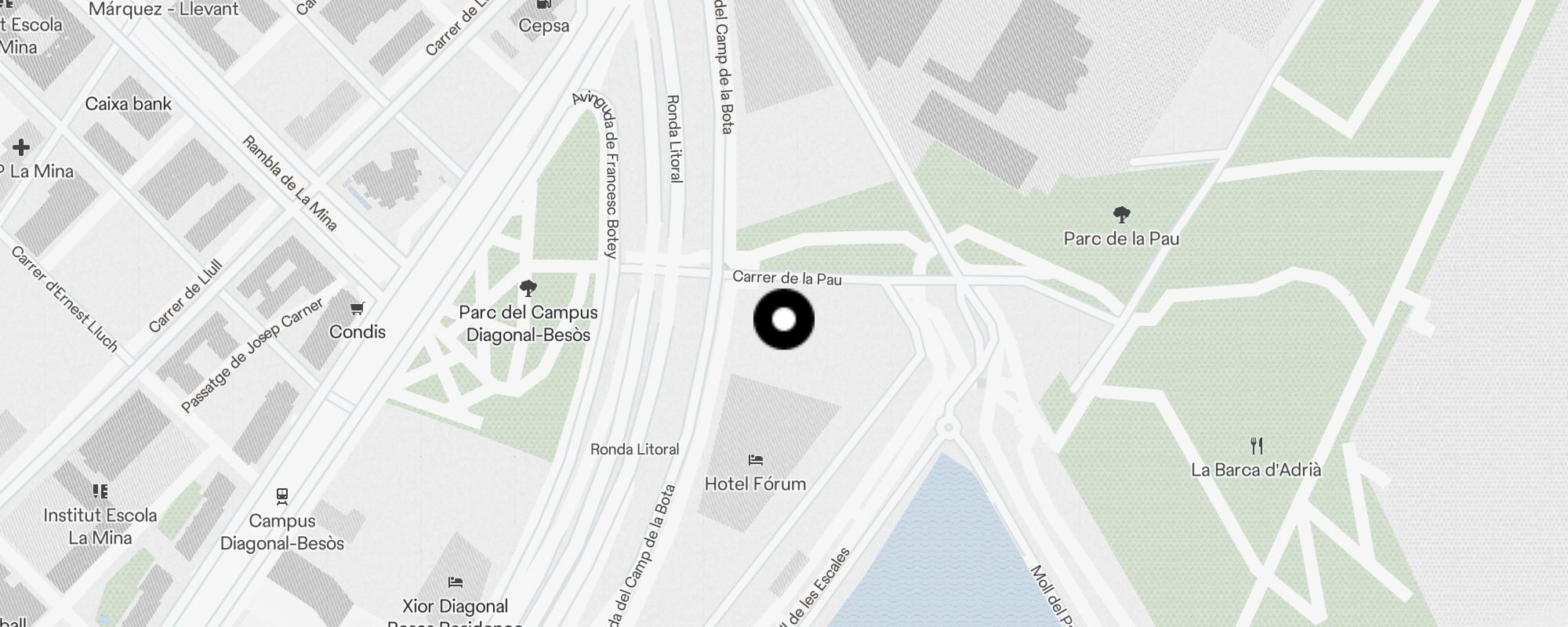This screenshot has width=1568, height=627.
Task: Select the Hotel Fórum place label
Action: pyautogui.click(x=756, y=484)
